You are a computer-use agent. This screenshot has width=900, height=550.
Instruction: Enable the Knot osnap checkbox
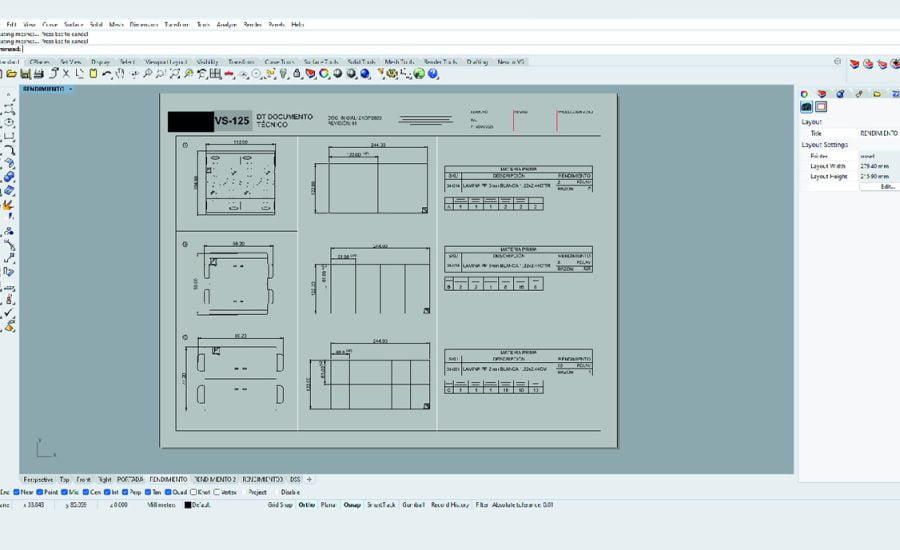[195, 492]
